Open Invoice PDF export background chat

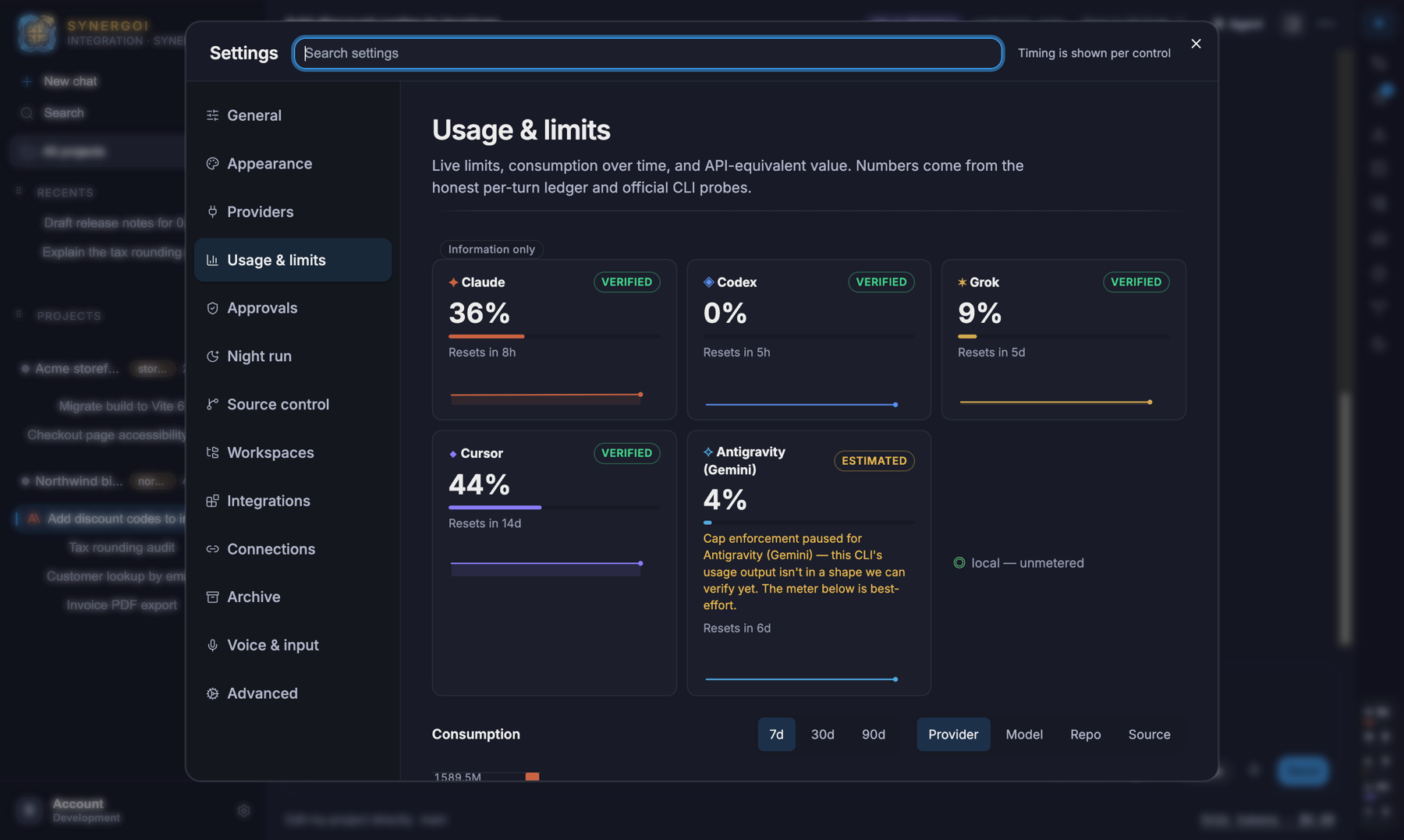coord(122,605)
